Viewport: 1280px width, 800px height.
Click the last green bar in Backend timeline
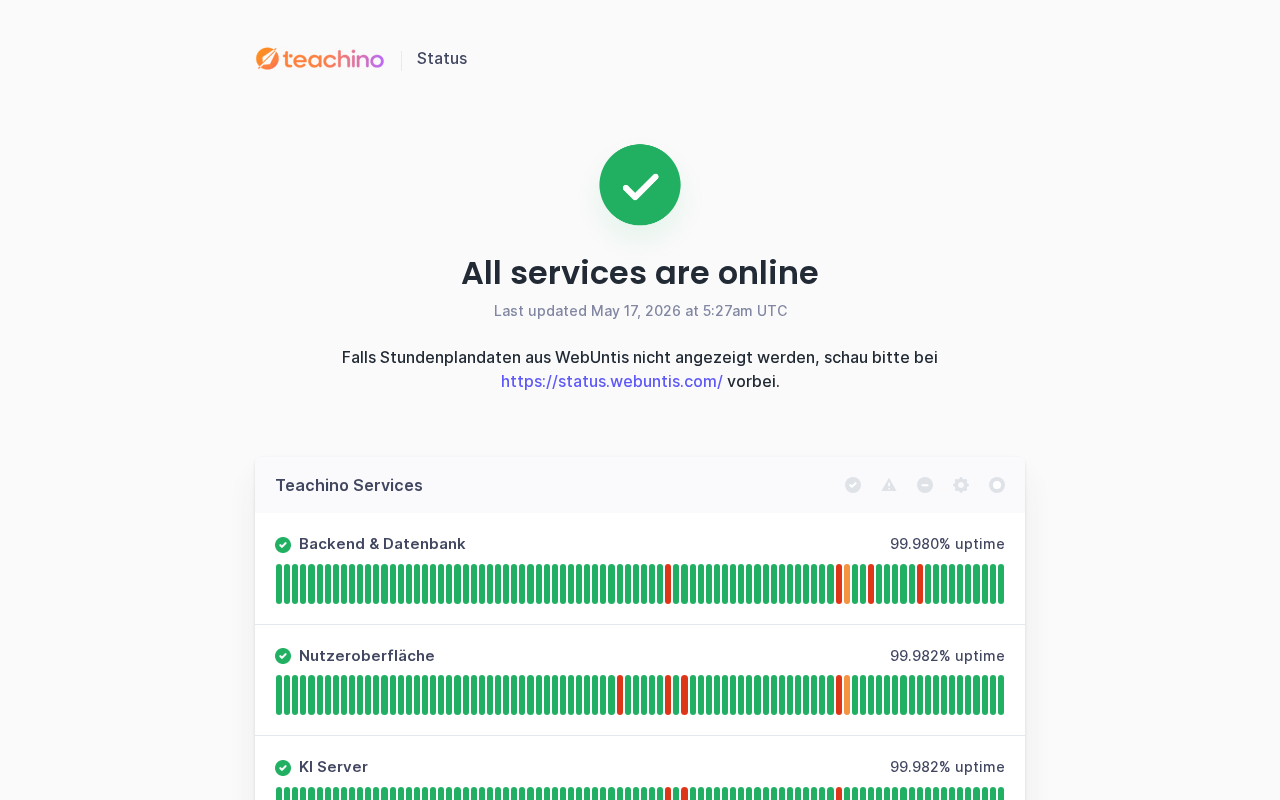coord(1001,584)
